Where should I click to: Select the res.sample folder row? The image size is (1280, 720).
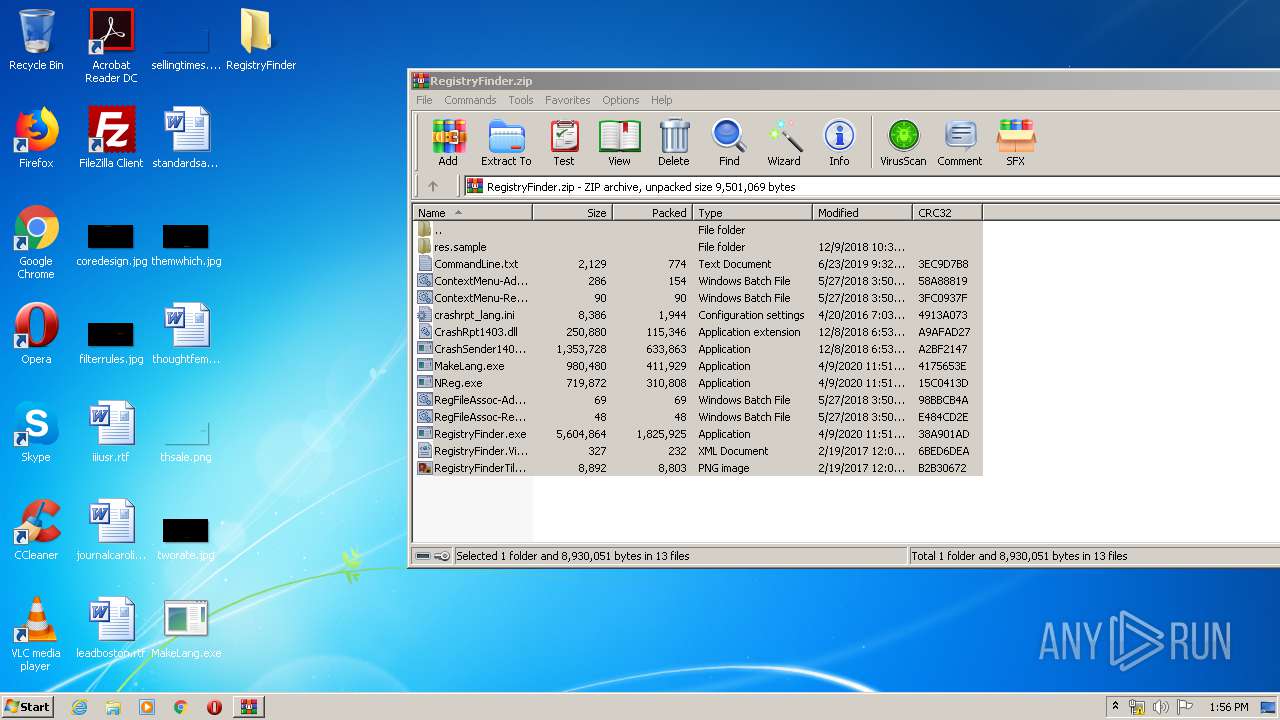pos(698,247)
